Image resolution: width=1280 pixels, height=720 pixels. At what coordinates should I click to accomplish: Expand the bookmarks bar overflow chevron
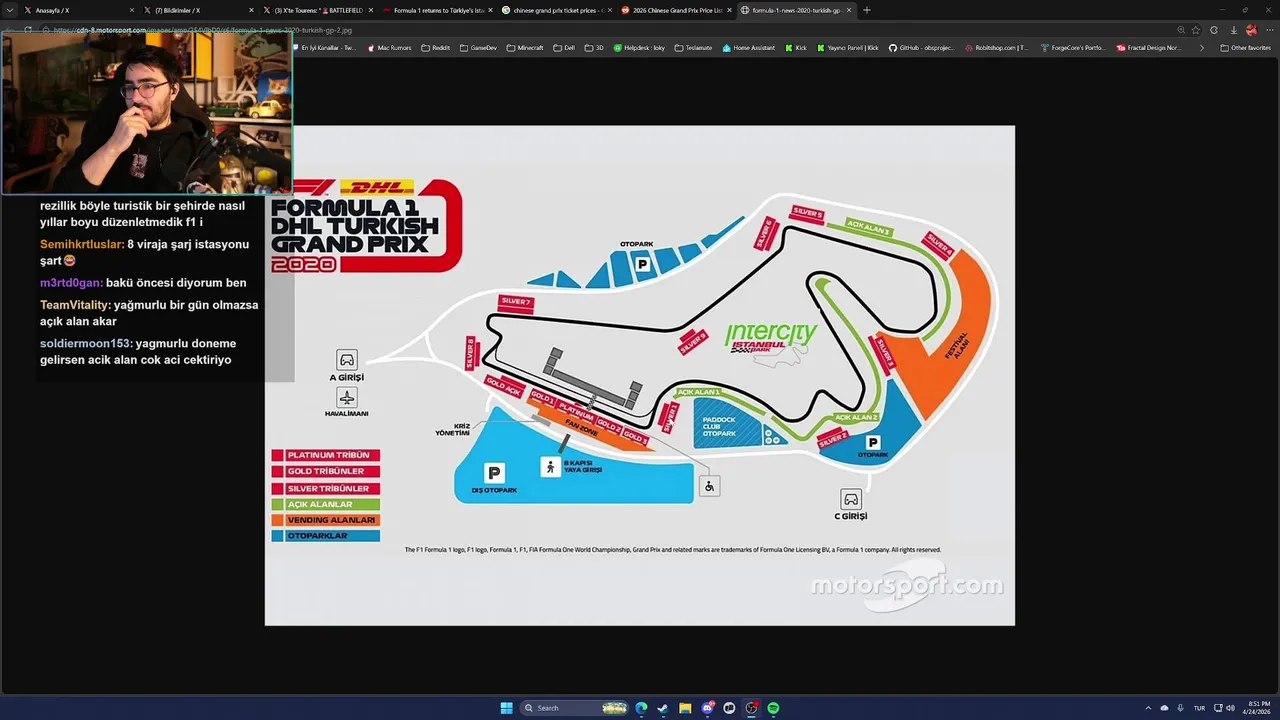(1202, 48)
